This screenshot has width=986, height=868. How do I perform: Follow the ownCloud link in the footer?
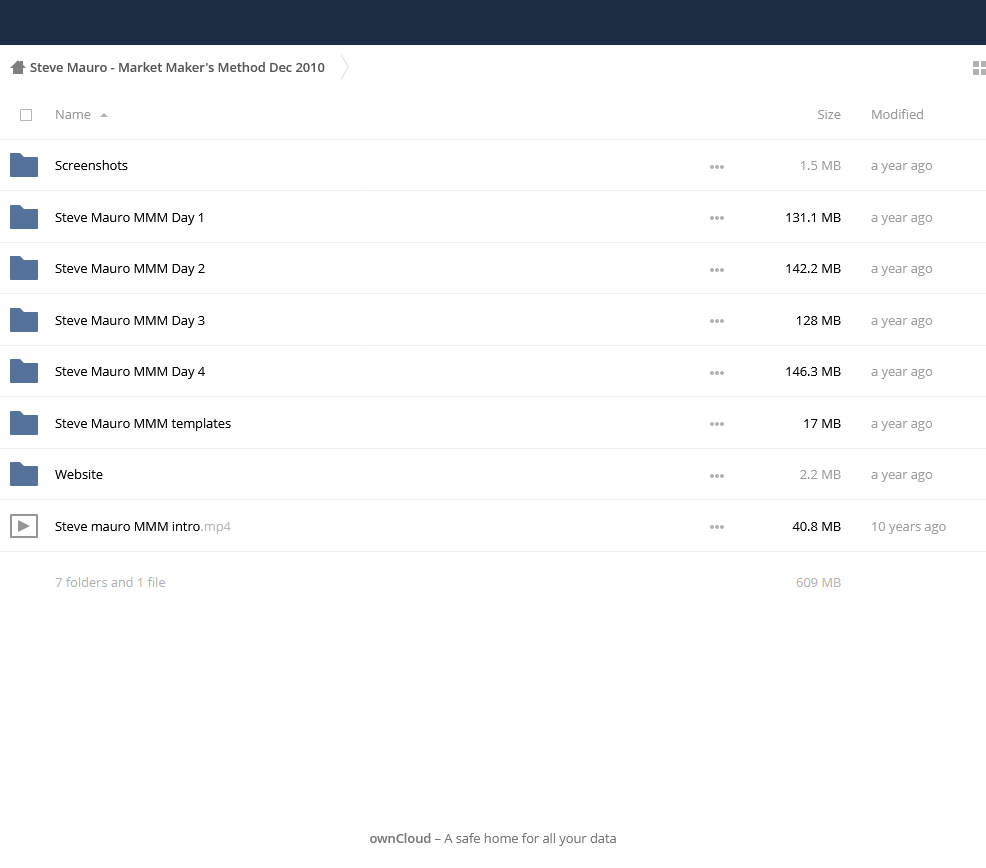[400, 838]
